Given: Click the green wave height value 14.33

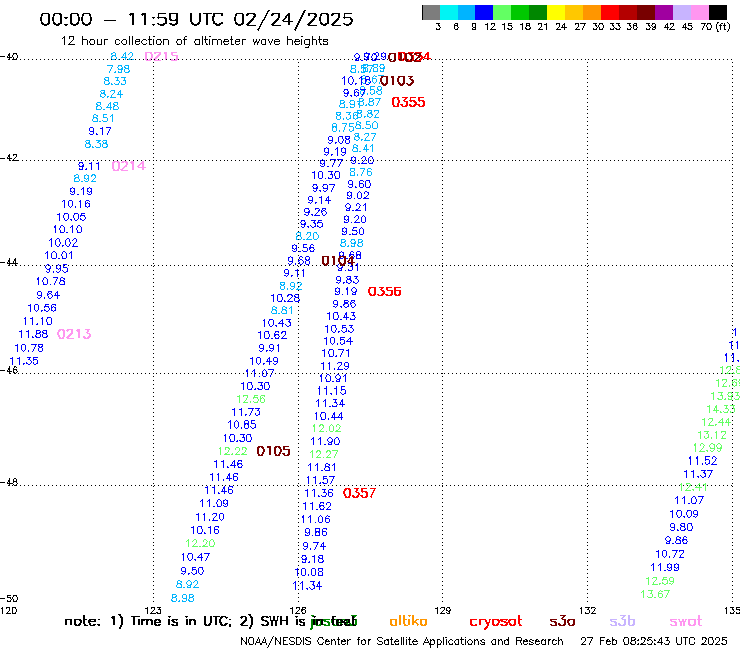Looking at the screenshot, I should click(x=721, y=409).
